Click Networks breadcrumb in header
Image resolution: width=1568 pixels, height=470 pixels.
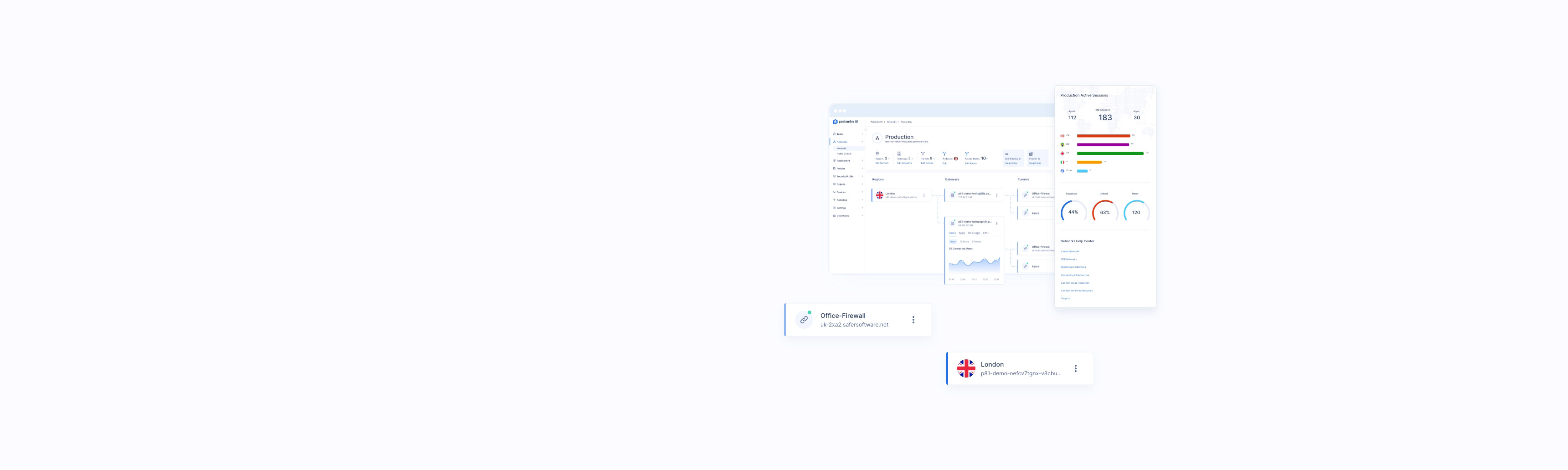coord(892,122)
